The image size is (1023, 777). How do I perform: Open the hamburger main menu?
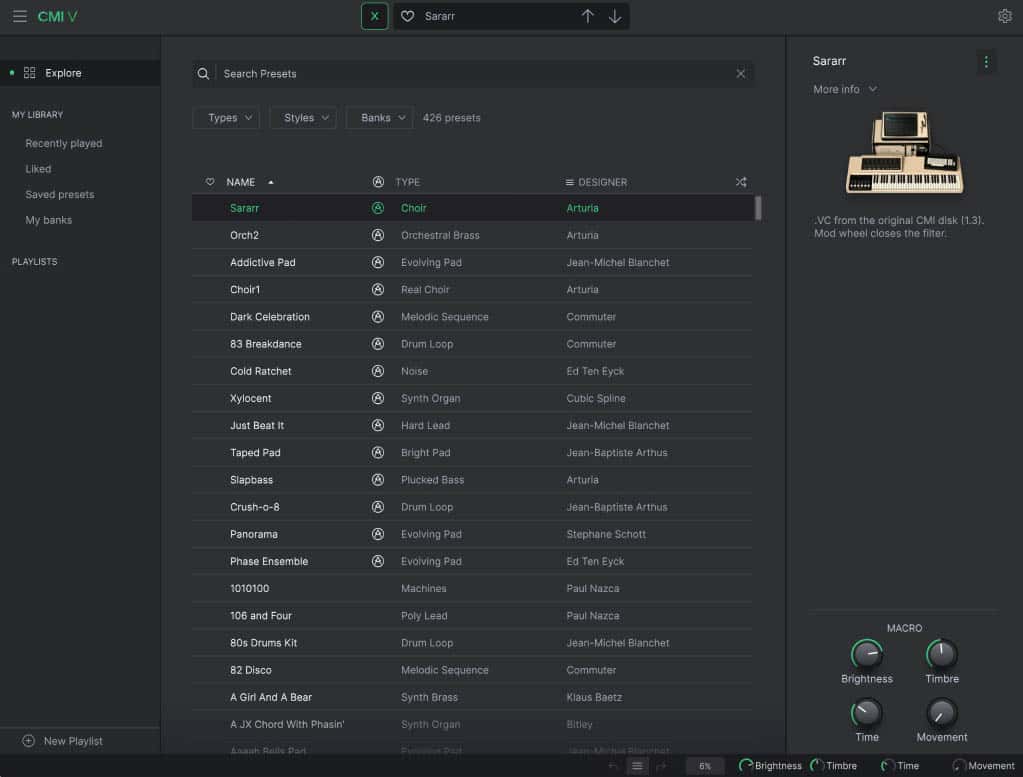point(19,16)
